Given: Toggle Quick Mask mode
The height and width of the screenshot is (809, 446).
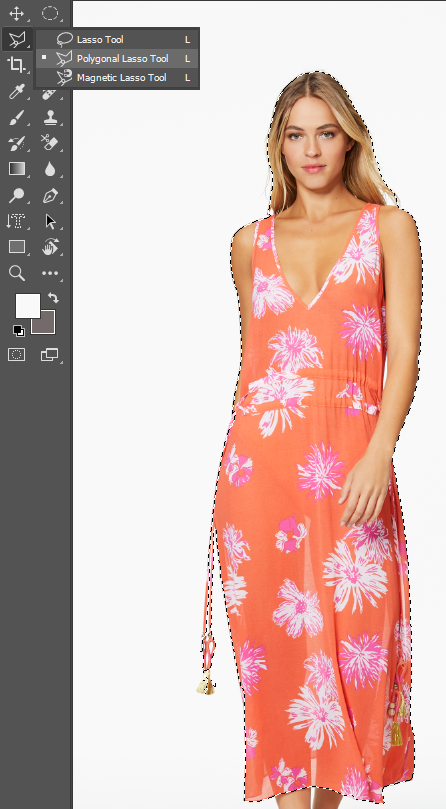Looking at the screenshot, I should (x=17, y=354).
